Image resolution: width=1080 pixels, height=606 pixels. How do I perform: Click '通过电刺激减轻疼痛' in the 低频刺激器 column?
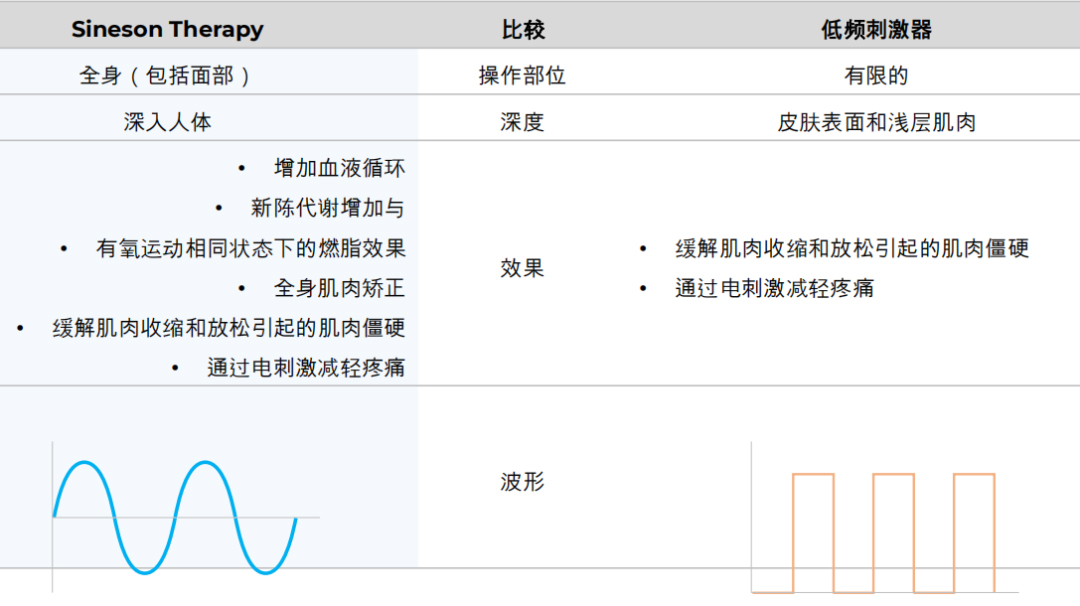click(774, 288)
